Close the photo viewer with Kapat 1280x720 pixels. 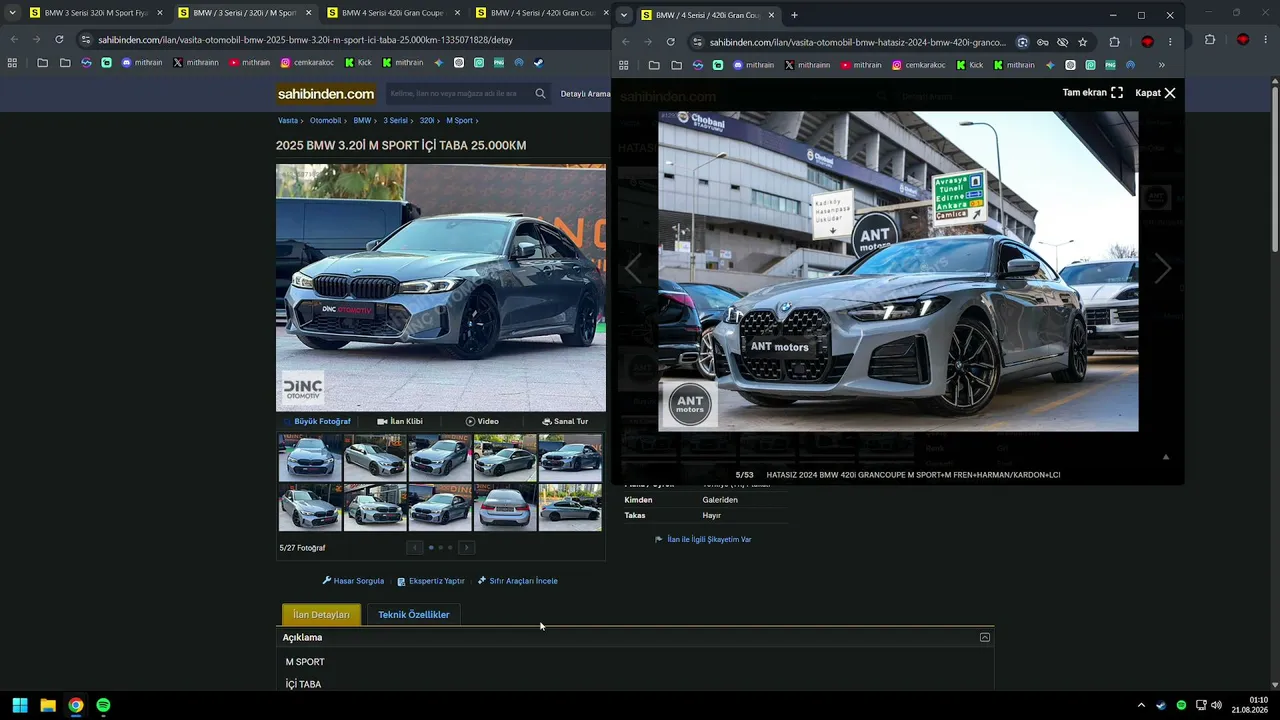coord(1156,93)
